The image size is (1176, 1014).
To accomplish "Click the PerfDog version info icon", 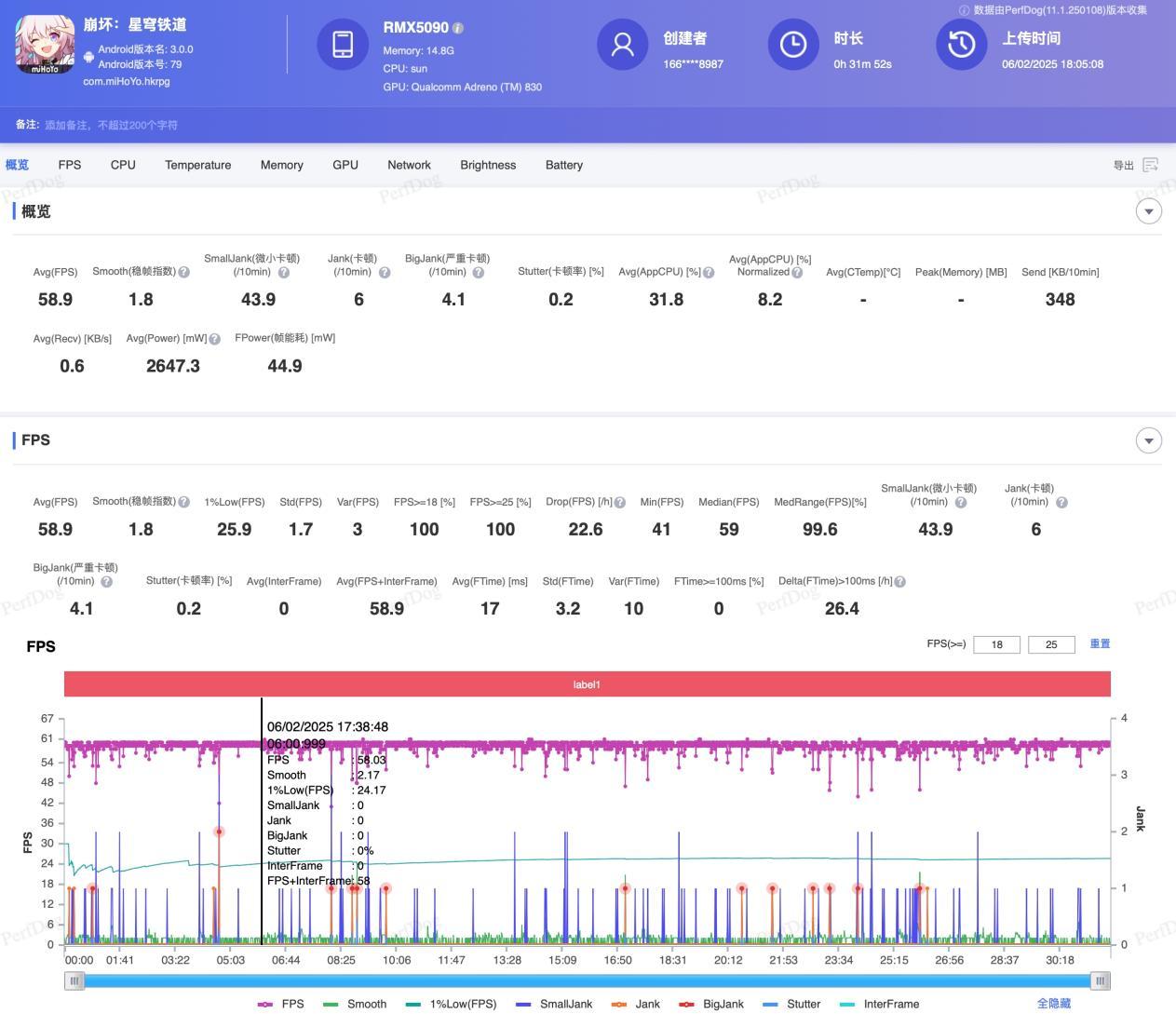I will pyautogui.click(x=965, y=9).
